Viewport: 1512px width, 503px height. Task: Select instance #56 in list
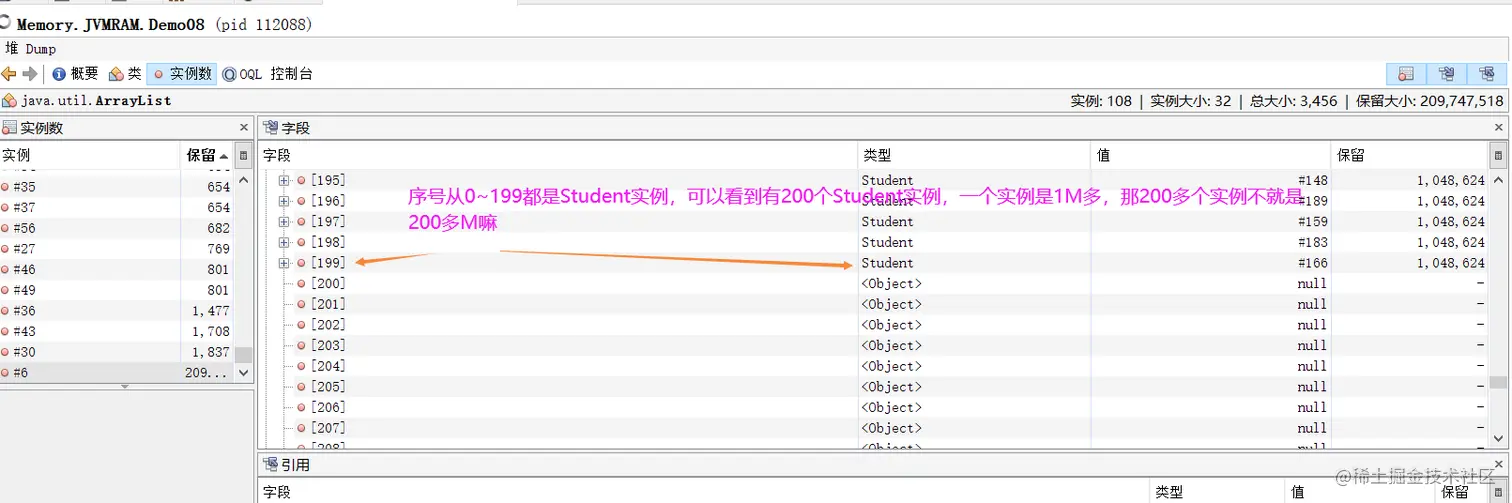click(x=117, y=228)
